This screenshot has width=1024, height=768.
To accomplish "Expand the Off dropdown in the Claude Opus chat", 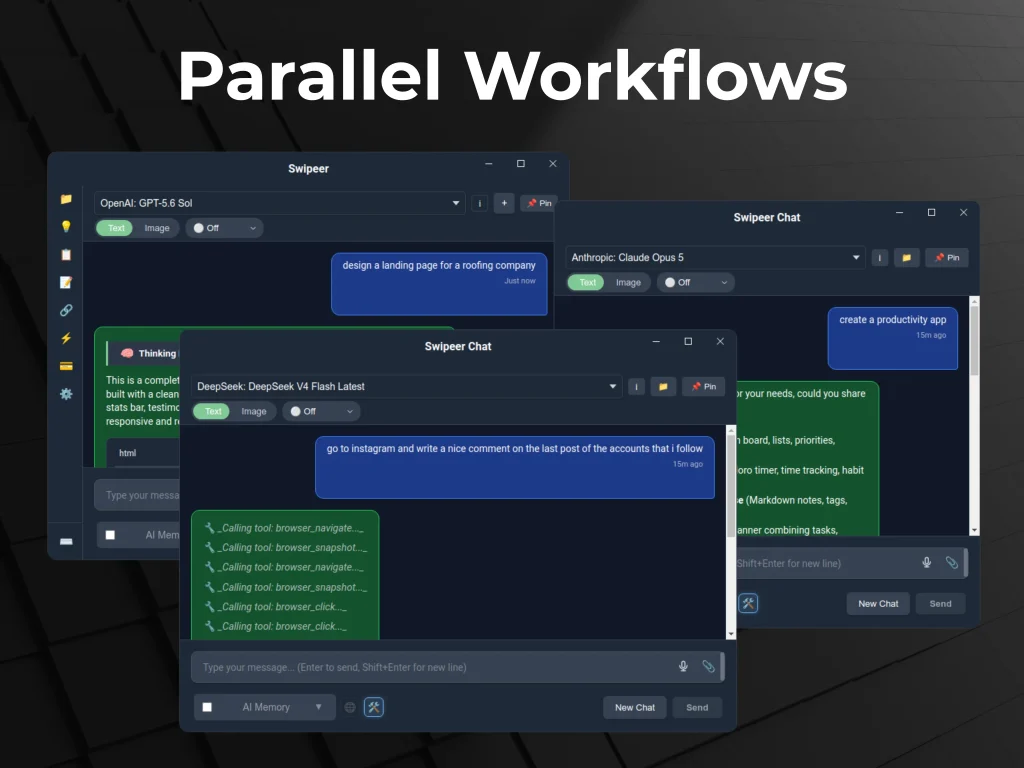I will pyautogui.click(x=696, y=282).
